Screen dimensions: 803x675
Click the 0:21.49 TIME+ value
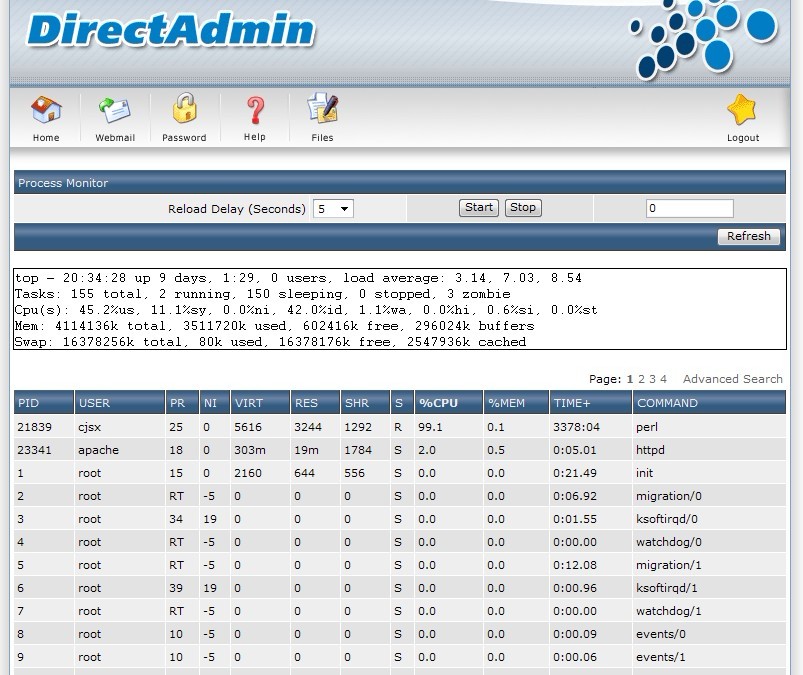click(x=575, y=473)
